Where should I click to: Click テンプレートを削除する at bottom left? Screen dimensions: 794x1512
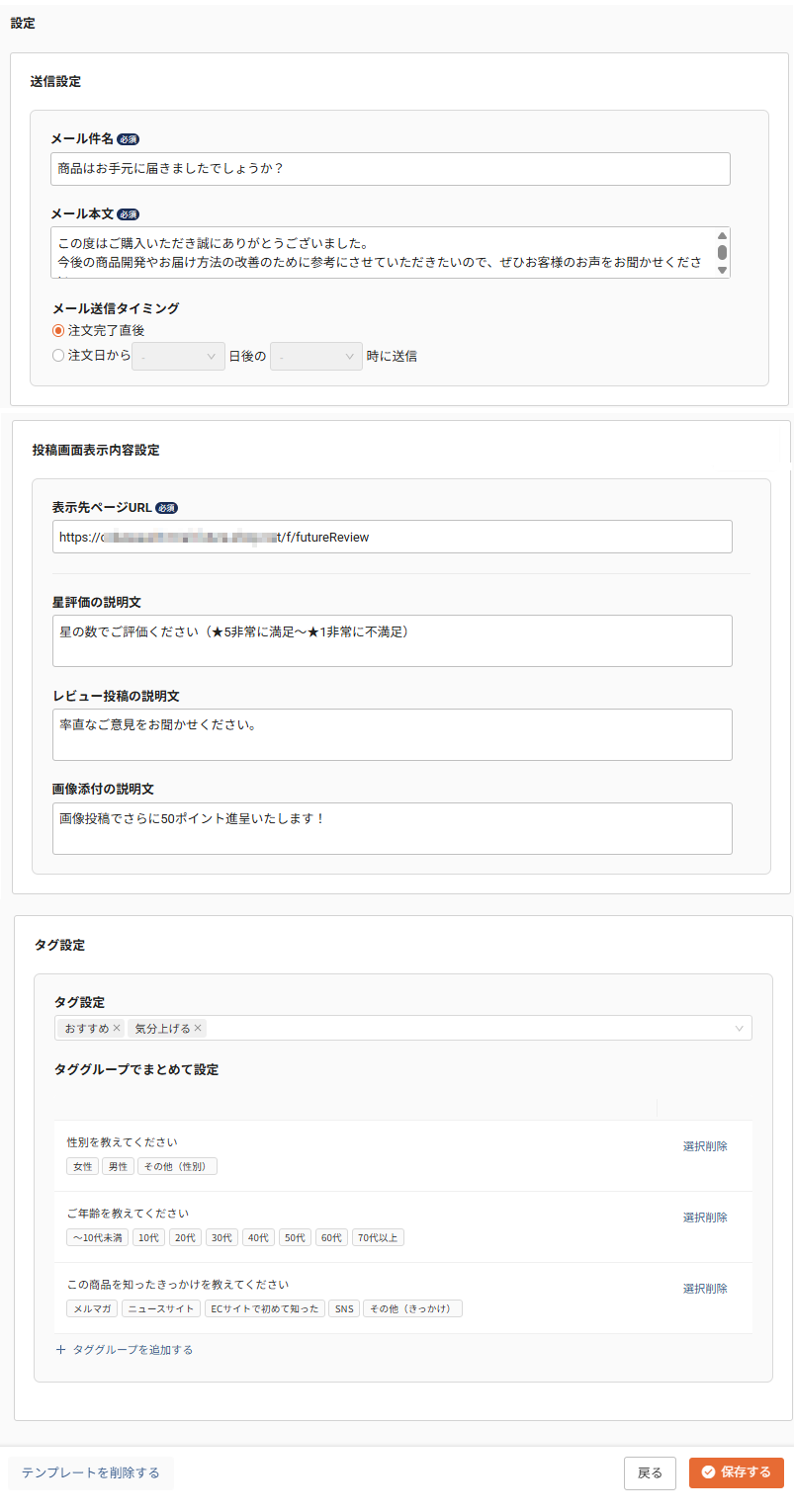(90, 1472)
